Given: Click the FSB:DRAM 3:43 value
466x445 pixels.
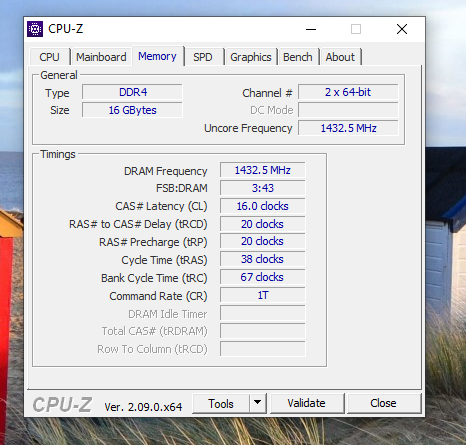Looking at the screenshot, I should click(x=263, y=188).
